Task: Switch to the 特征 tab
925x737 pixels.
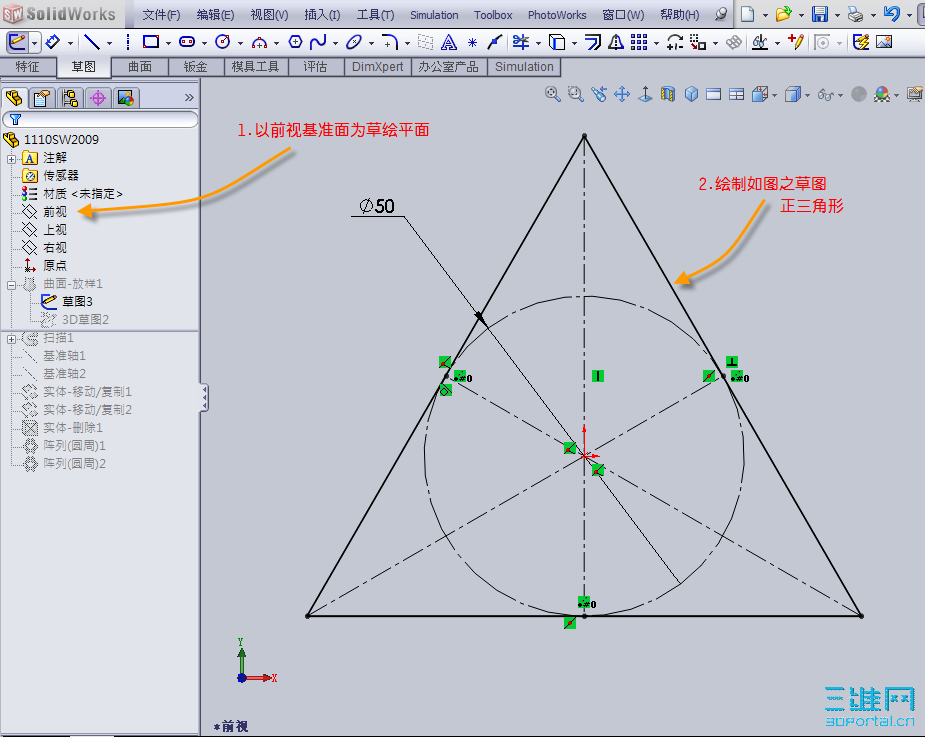Action: (28, 67)
